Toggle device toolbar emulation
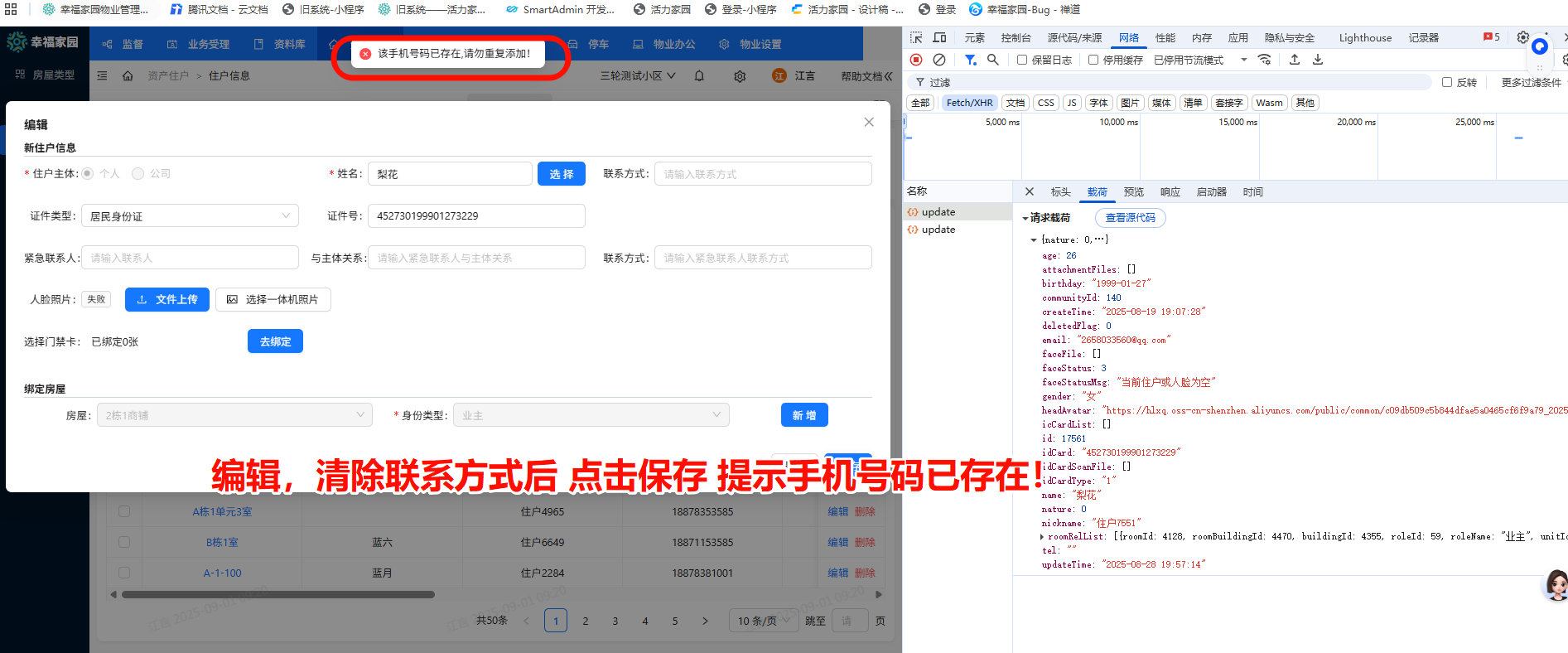1568x653 pixels. point(939,37)
